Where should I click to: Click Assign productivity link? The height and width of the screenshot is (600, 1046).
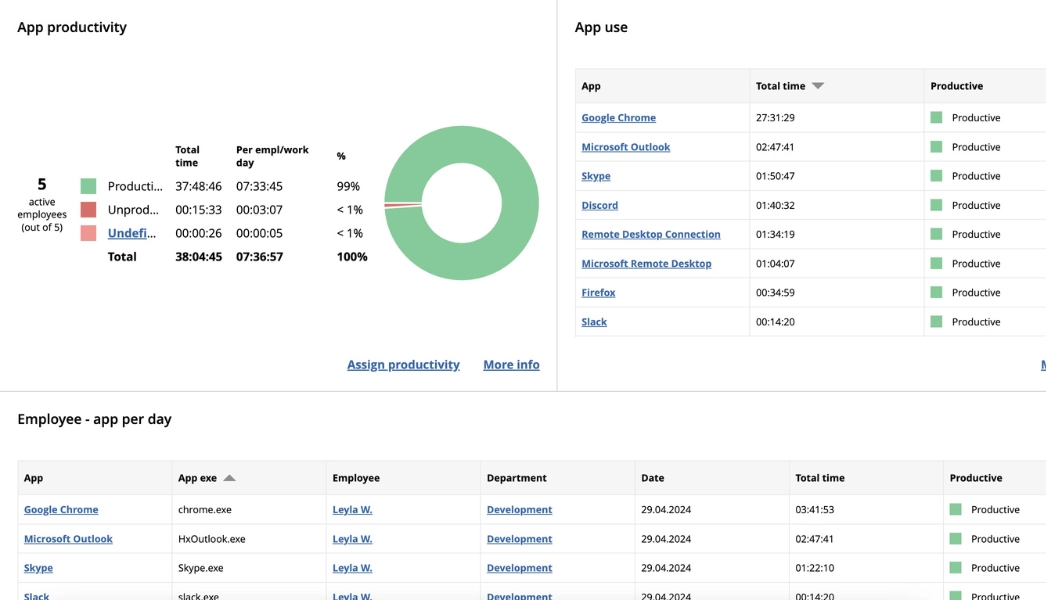click(403, 365)
